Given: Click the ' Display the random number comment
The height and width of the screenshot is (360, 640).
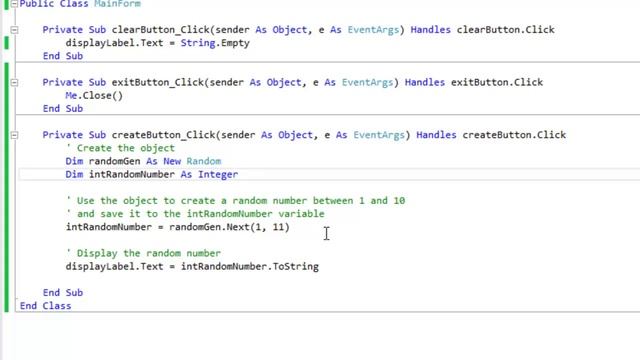Looking at the screenshot, I should 143,253.
